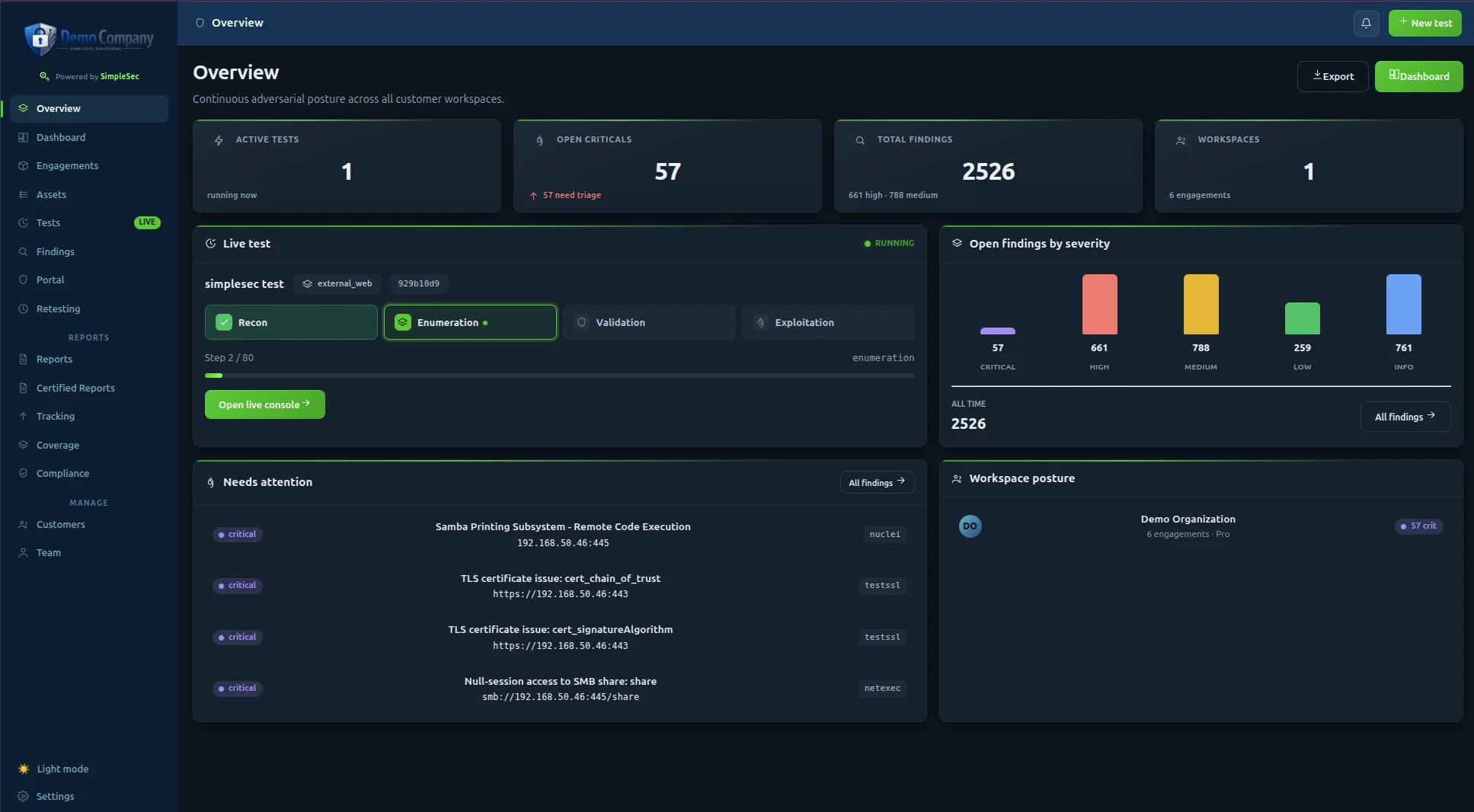Screen dimensions: 1474x812
Task: Click the red High severity bar
Action: [1099, 304]
